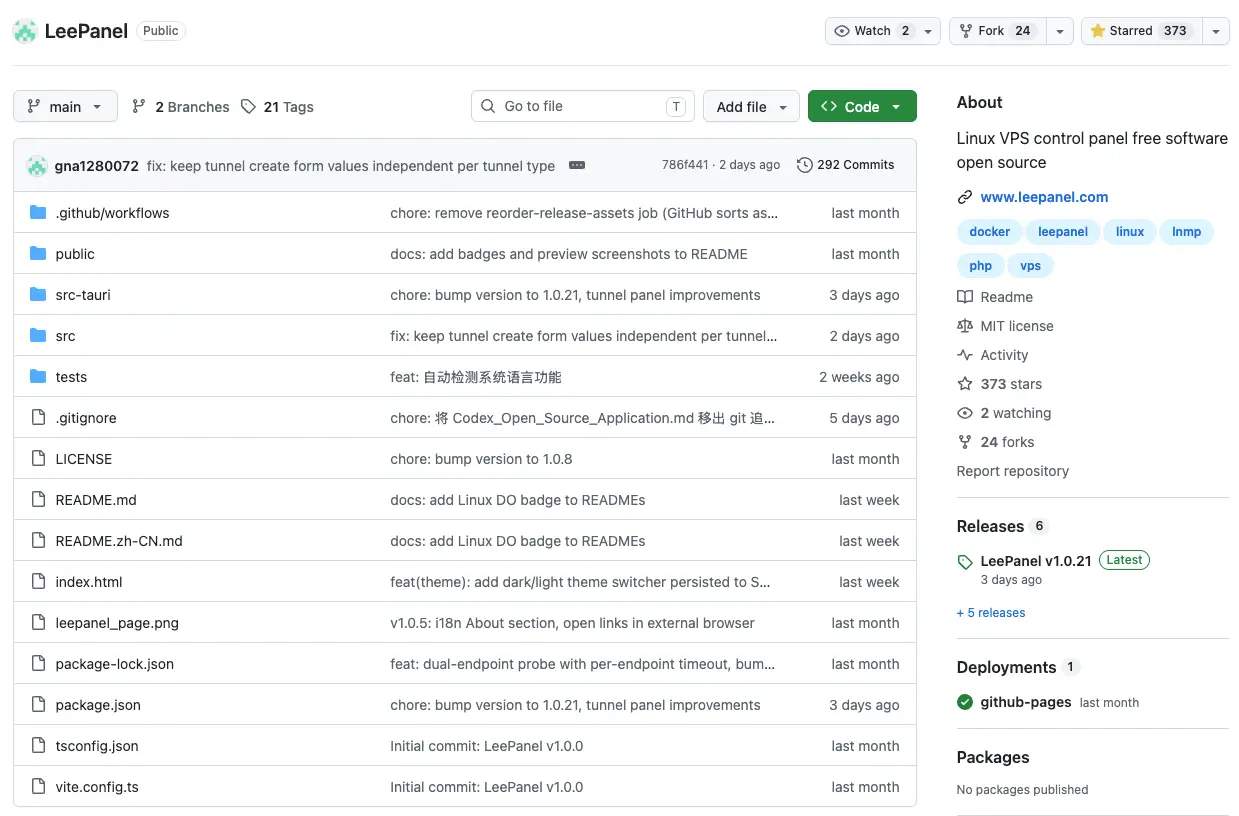Screen dimensions: 1239x816
Task: Open the LeePanel v1.0.21 release
Action: (x=1036, y=561)
